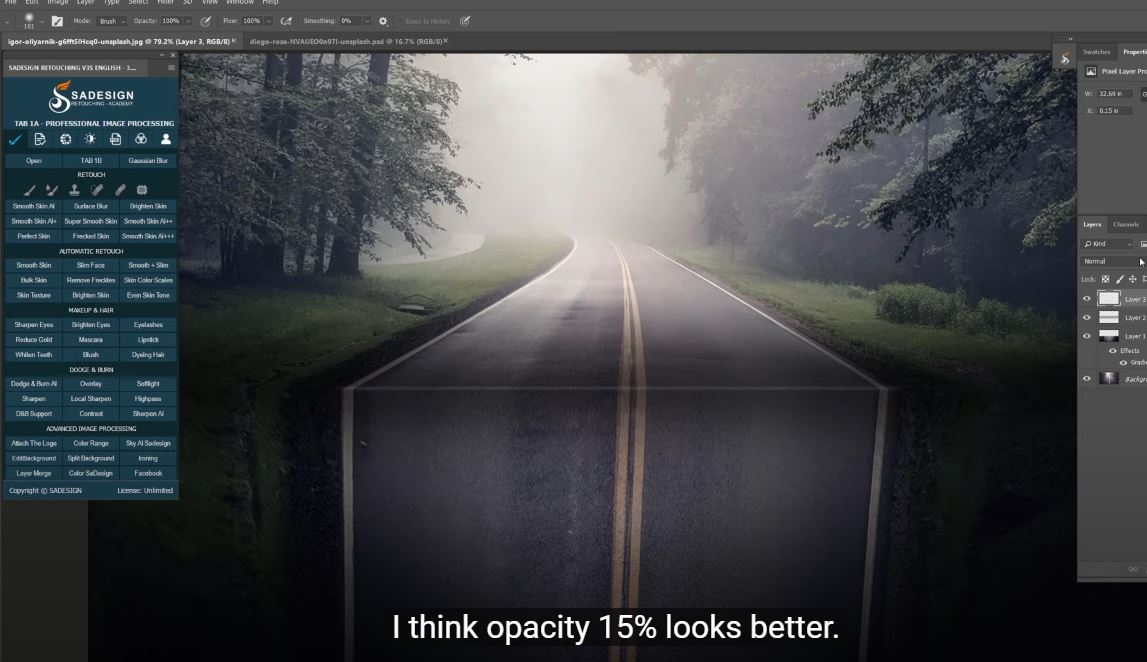This screenshot has width=1147, height=662.
Task: Open the Normal blend mode dropdown
Action: (x=1113, y=261)
